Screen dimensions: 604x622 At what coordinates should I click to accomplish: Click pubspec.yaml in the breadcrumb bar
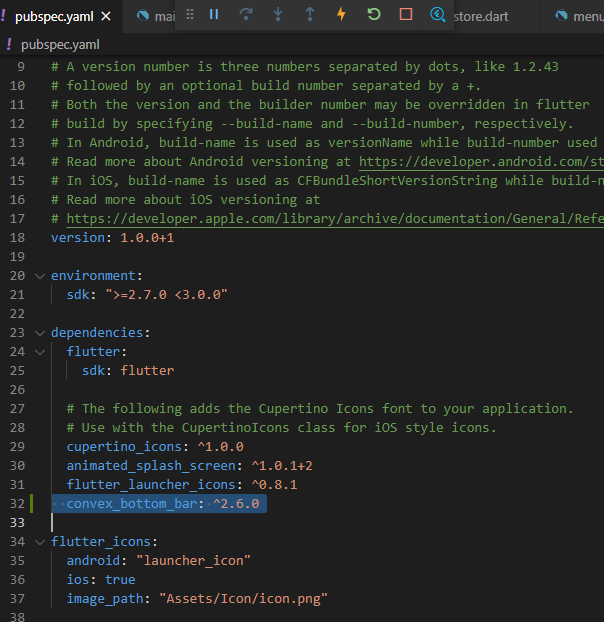click(60, 45)
